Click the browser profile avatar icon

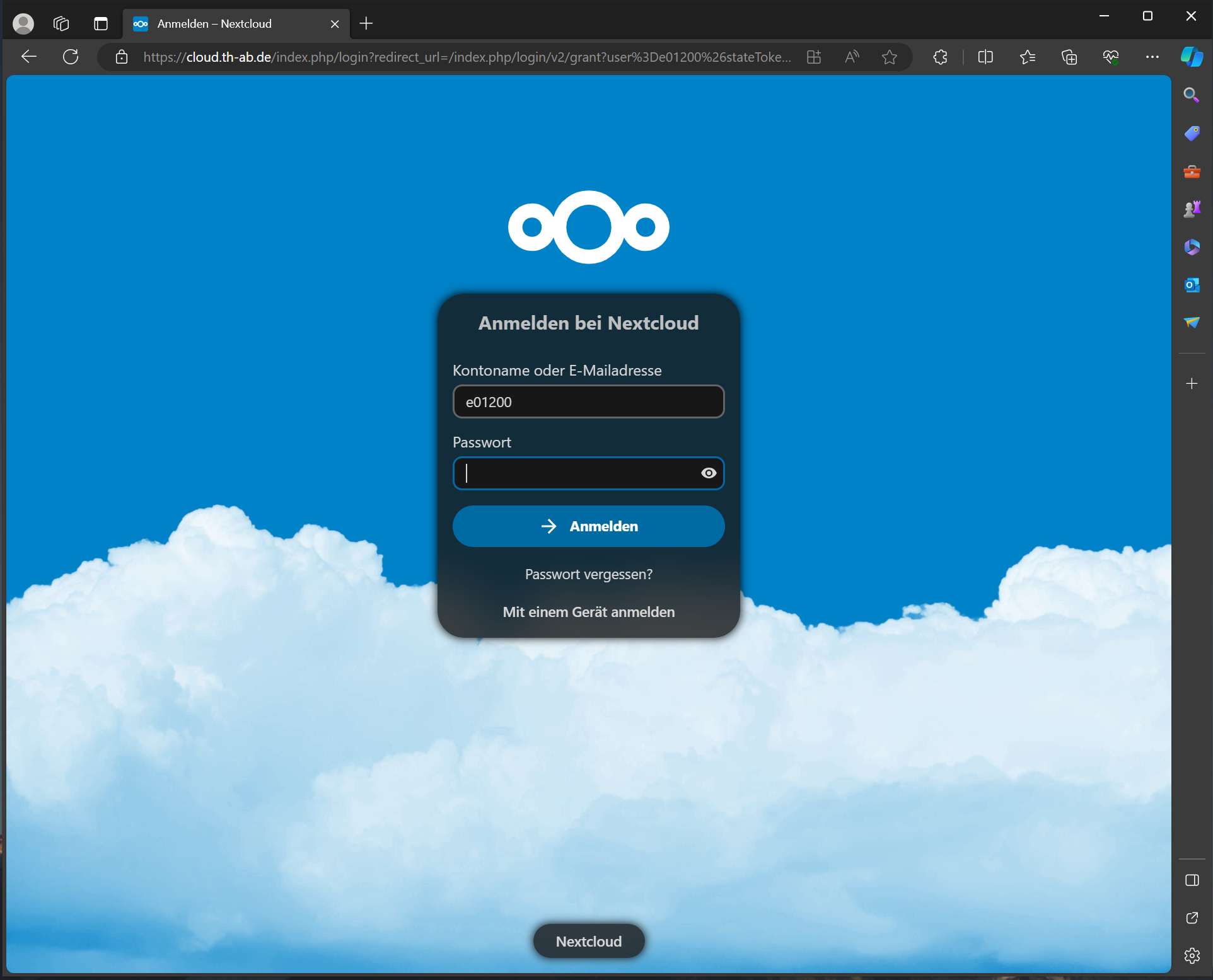pos(23,23)
